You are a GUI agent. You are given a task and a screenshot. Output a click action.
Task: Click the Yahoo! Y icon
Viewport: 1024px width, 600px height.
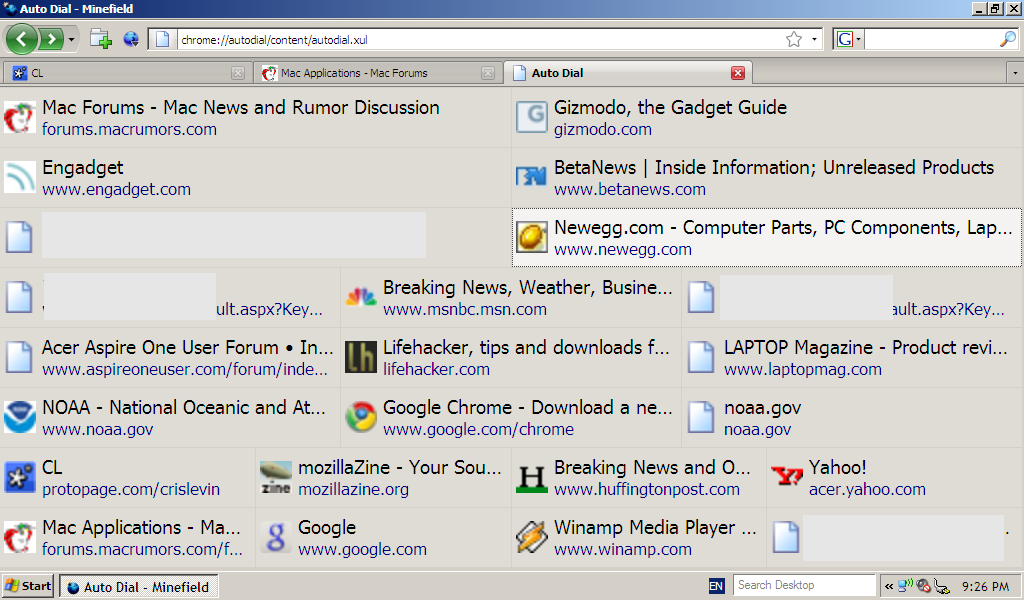786,477
